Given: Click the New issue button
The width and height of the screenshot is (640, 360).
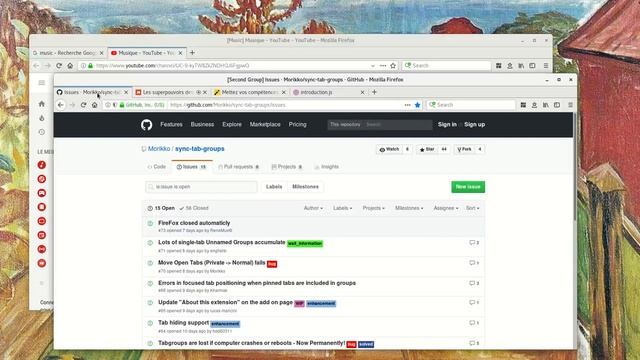Looking at the screenshot, I should [x=468, y=187].
